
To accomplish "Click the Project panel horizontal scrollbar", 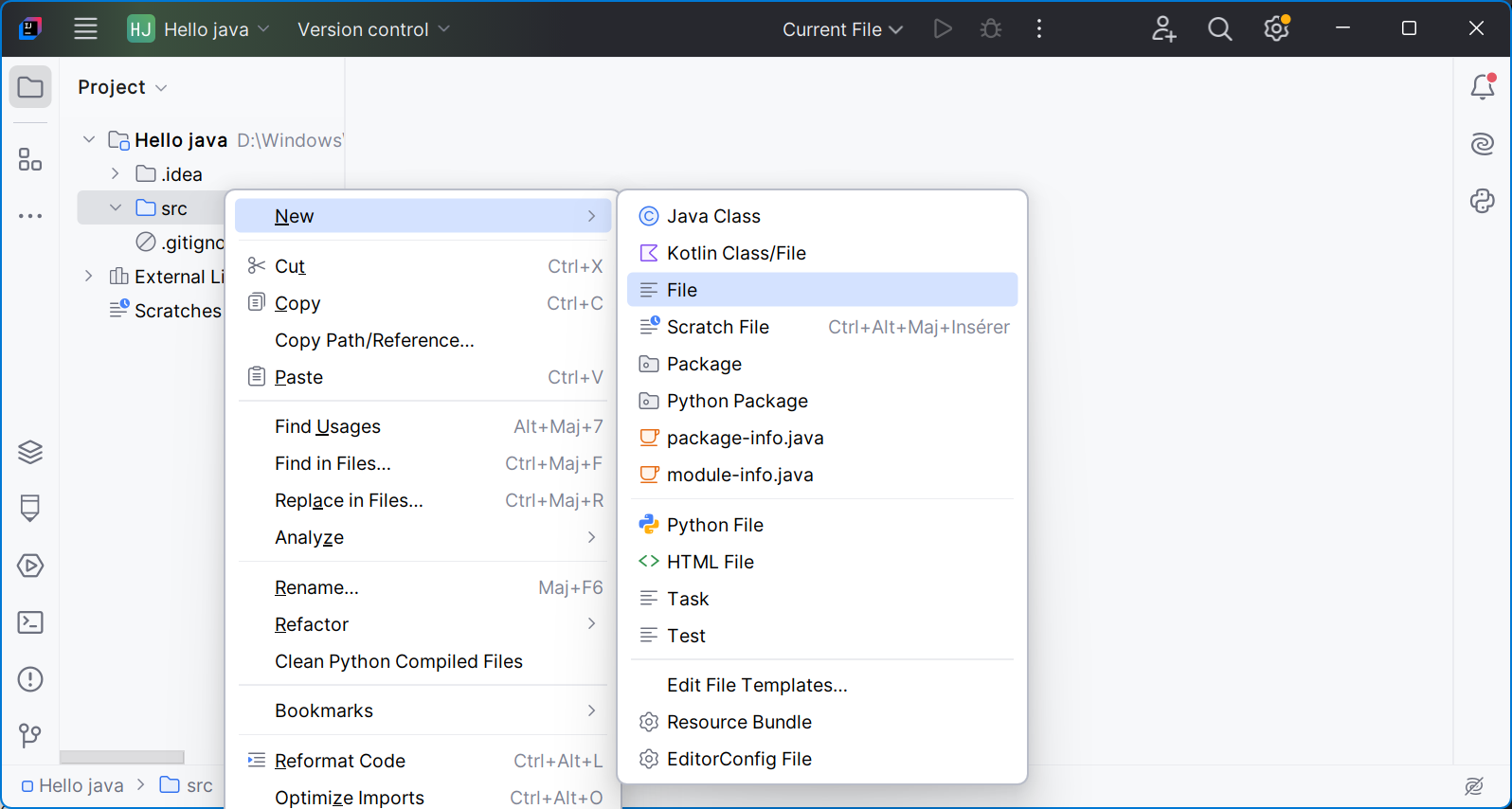I will (121, 757).
